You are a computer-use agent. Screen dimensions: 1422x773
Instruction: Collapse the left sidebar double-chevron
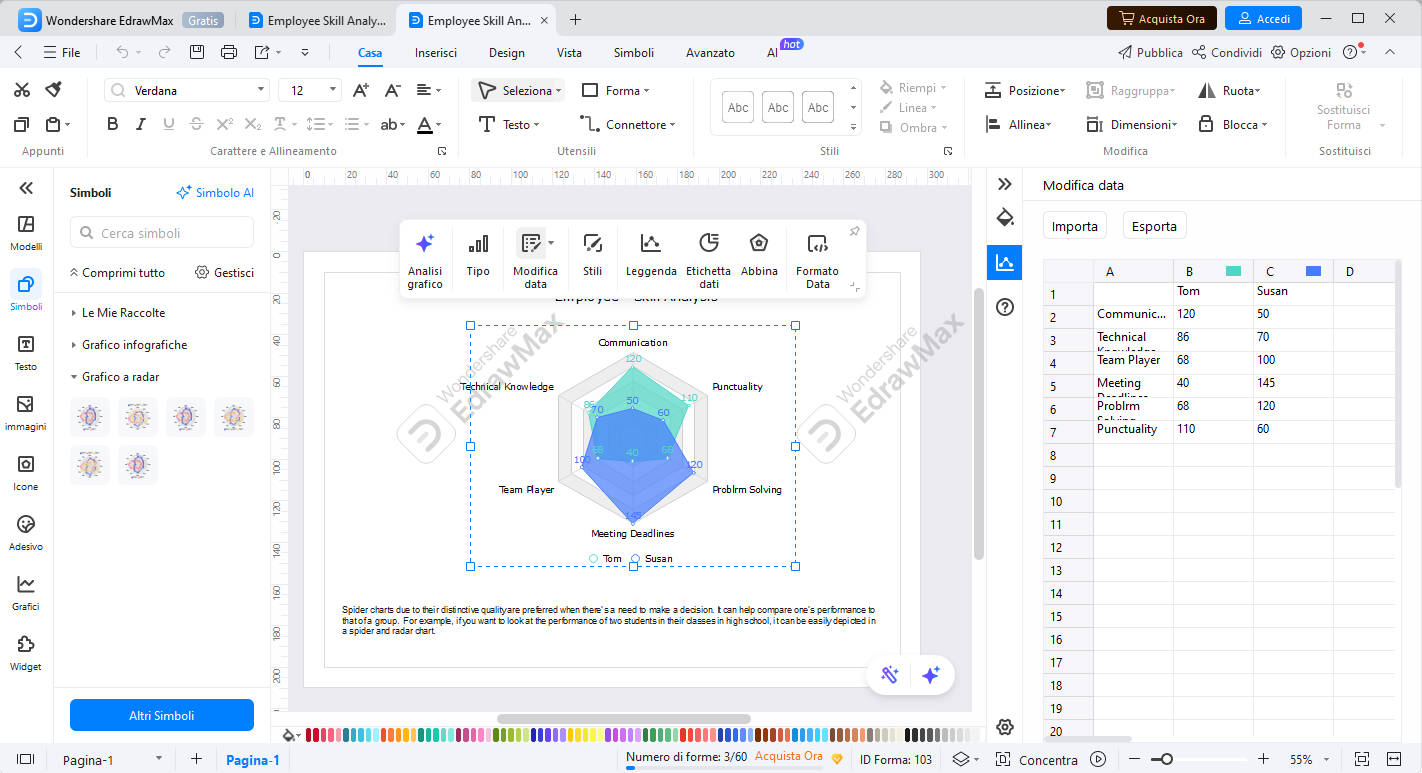point(26,187)
